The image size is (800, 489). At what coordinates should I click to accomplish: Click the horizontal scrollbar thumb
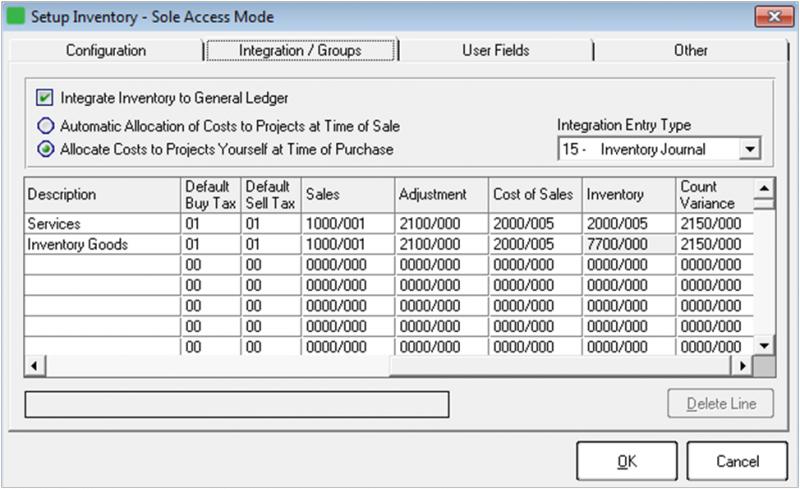(x=210, y=366)
